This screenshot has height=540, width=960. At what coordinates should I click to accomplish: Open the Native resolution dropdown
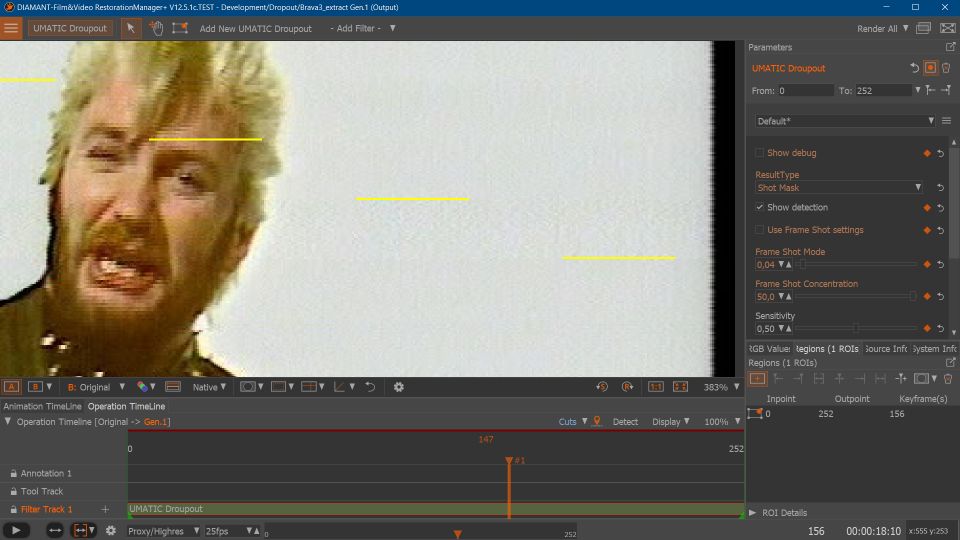(x=209, y=387)
